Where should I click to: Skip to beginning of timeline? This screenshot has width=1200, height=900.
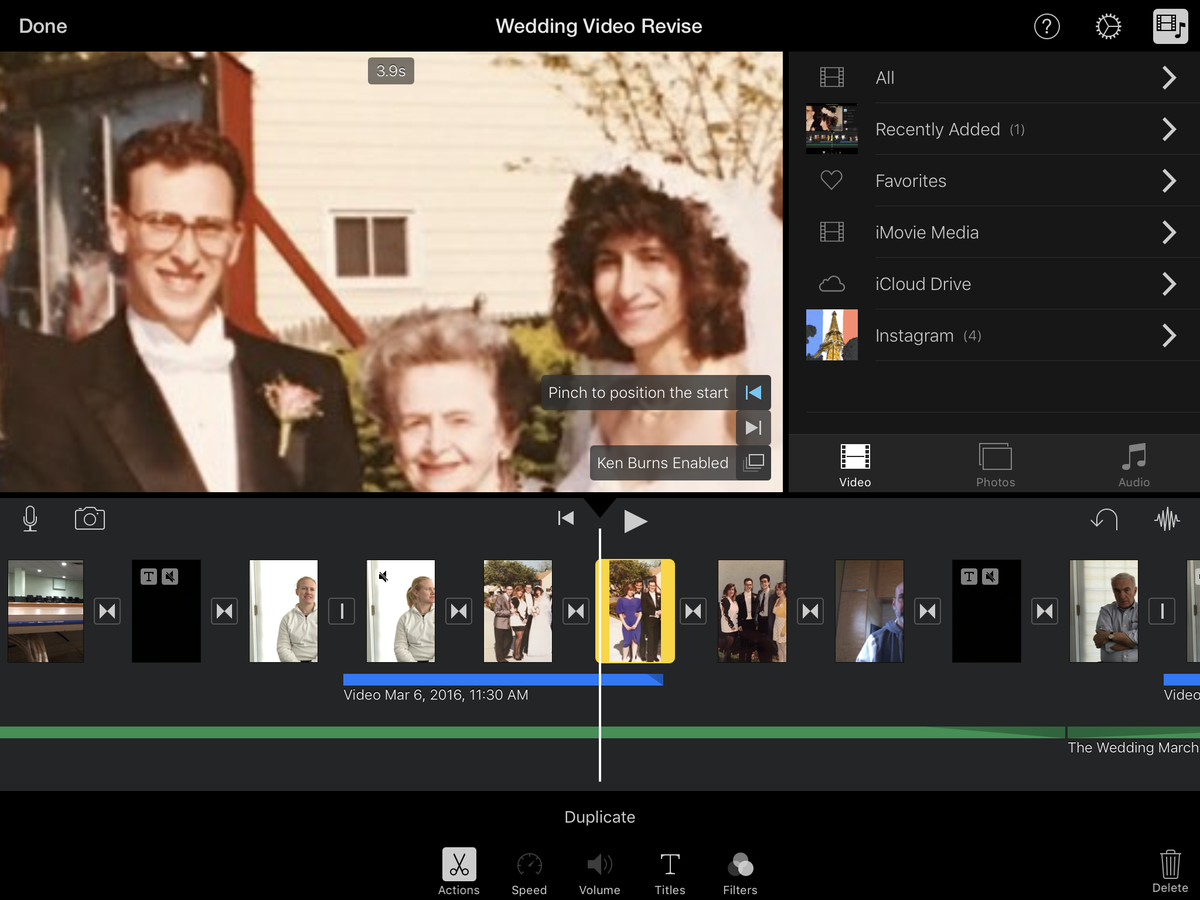(566, 518)
